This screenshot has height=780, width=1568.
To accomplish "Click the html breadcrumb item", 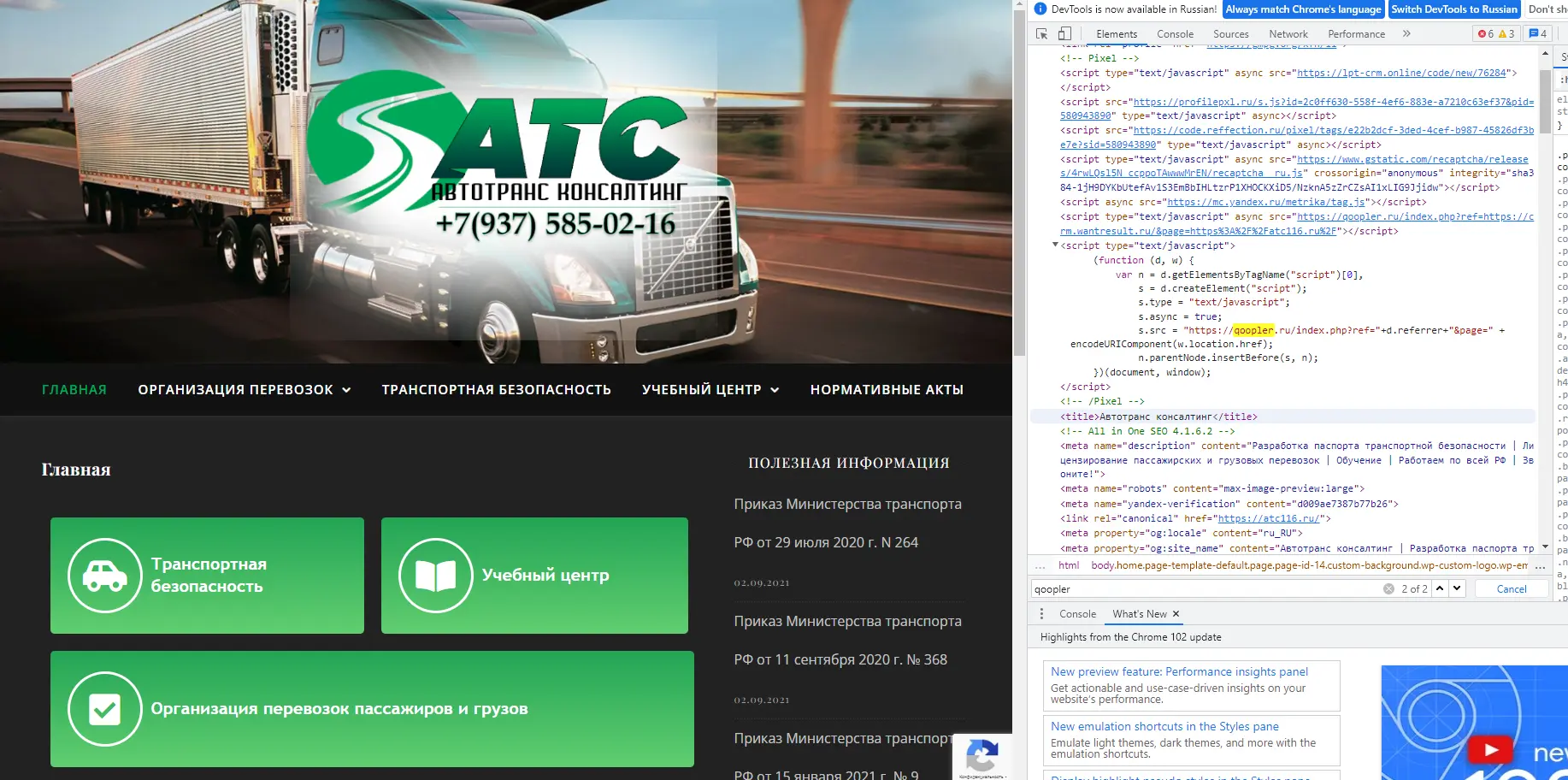I will pos(1069,565).
